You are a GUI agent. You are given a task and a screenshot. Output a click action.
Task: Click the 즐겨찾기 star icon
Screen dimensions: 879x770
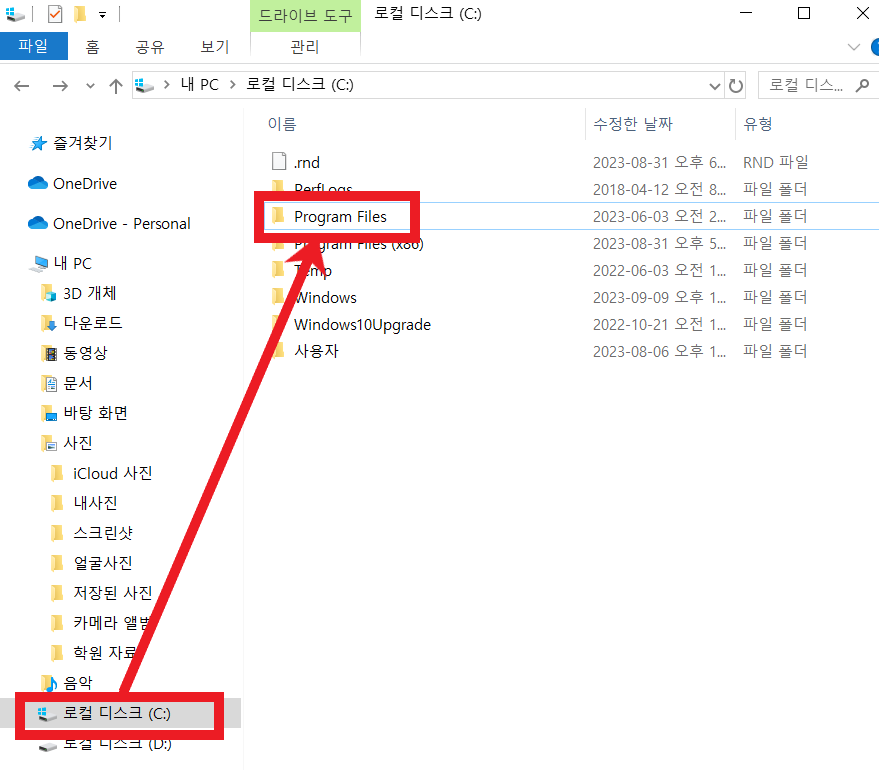(x=38, y=143)
